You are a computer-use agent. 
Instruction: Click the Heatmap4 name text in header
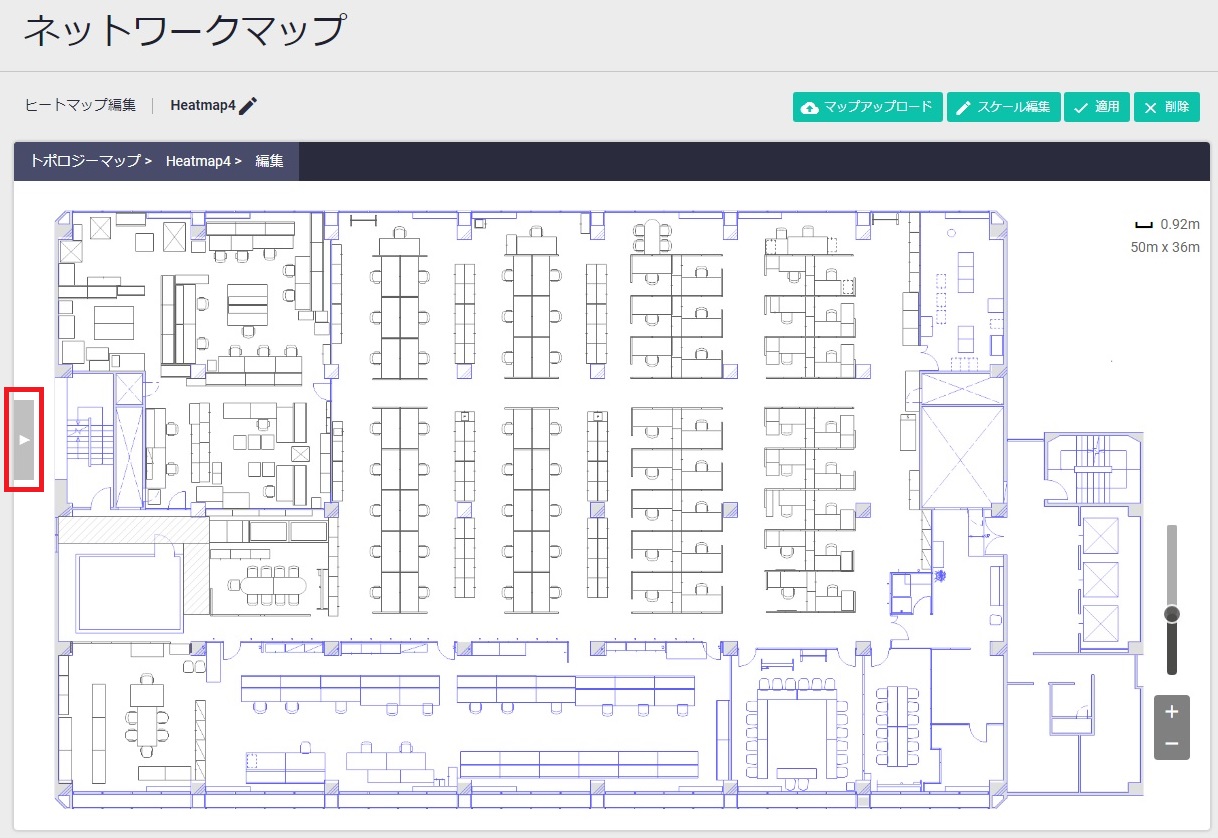click(x=202, y=105)
